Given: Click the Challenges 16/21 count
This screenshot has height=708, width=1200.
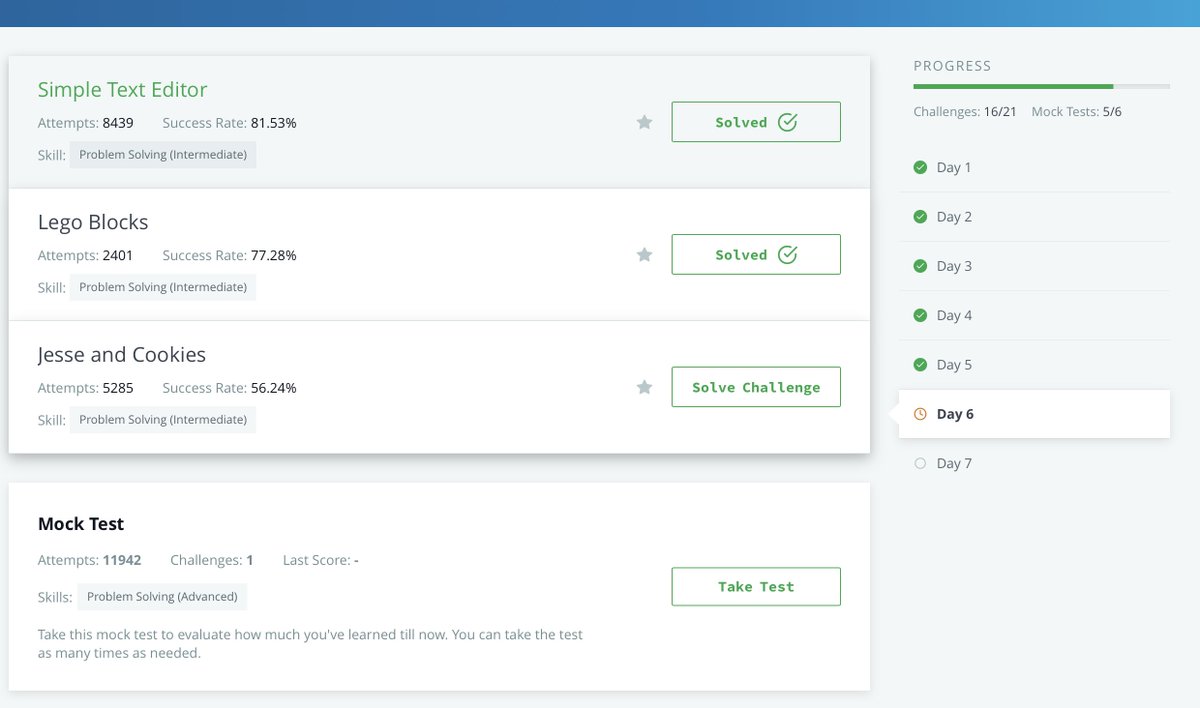Looking at the screenshot, I should [x=965, y=112].
